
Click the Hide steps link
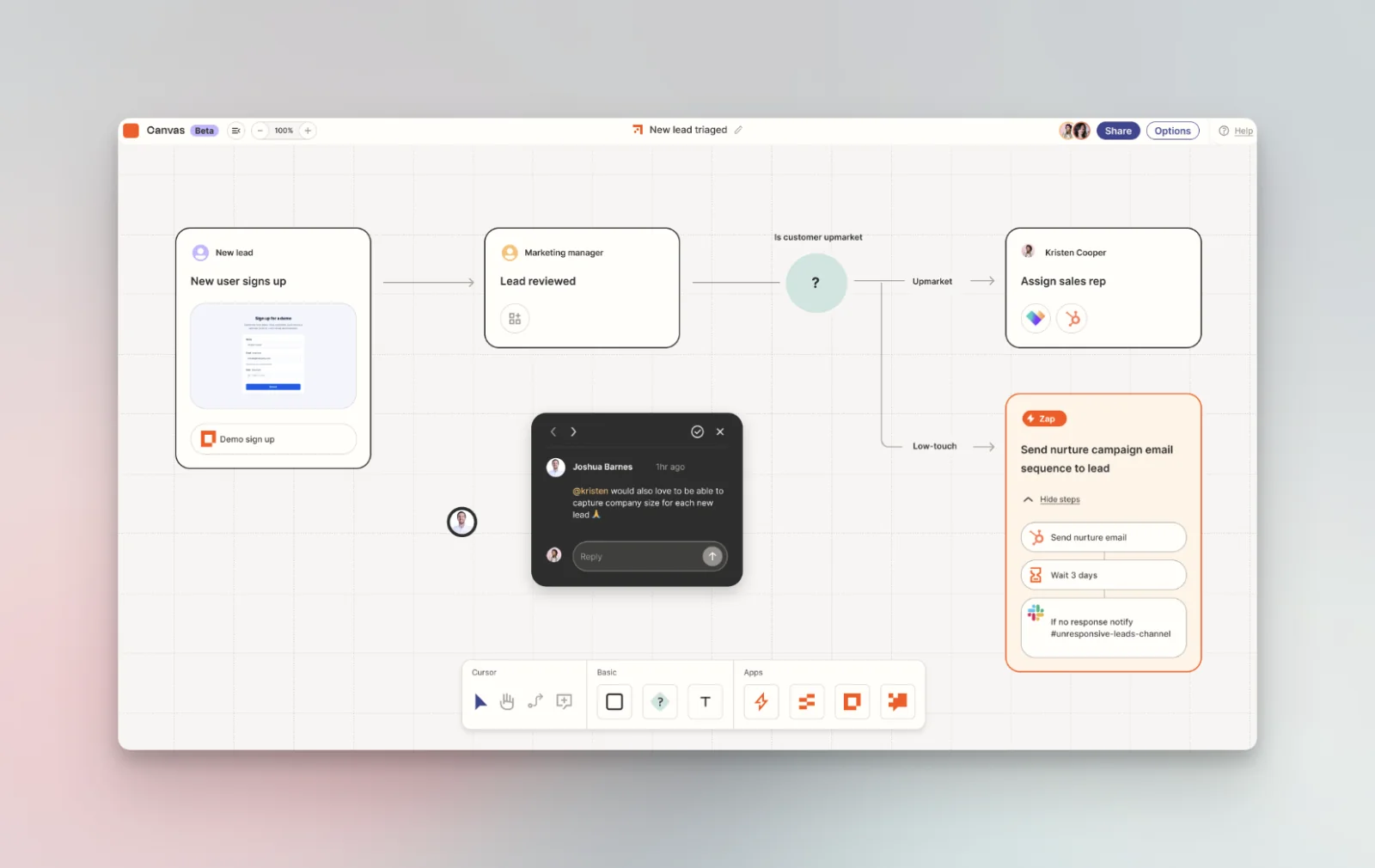click(1060, 499)
